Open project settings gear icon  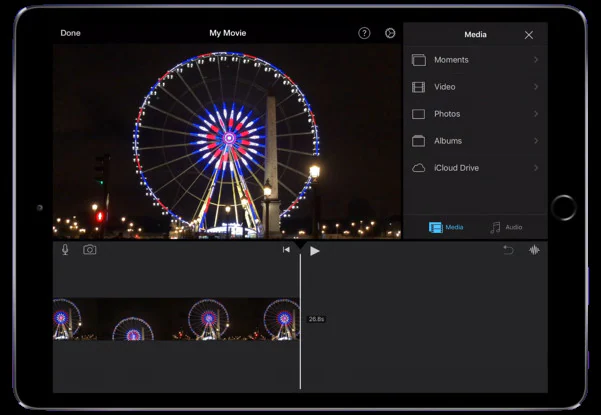(x=390, y=33)
